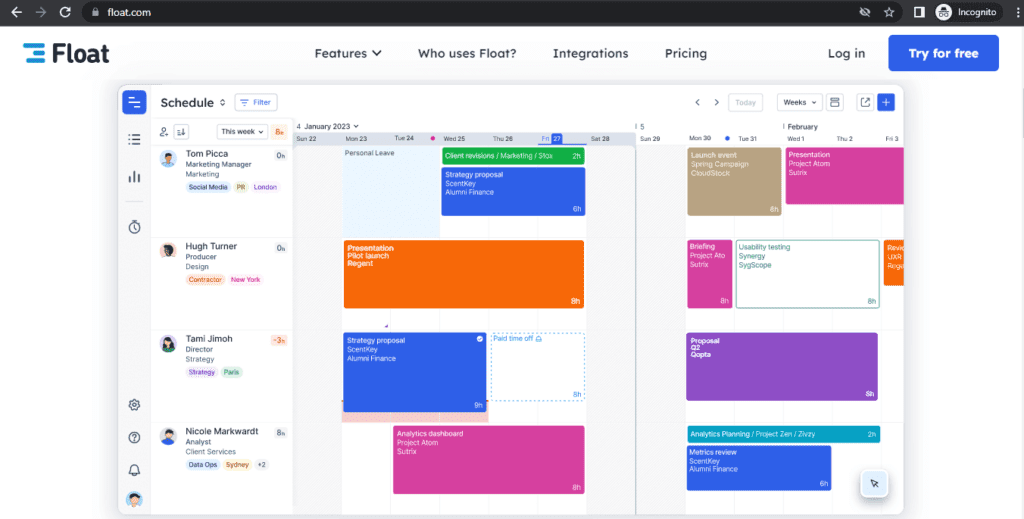Select Tom's blue Strategy proposal block
Screen dimensions: 1024x519
coord(513,192)
